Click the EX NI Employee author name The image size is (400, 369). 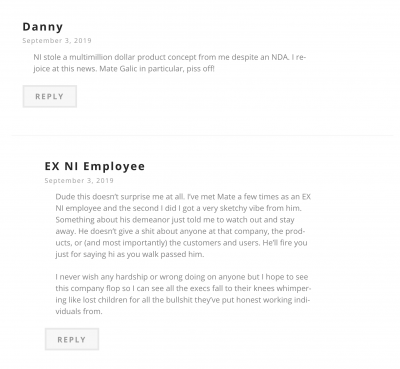[95, 166]
